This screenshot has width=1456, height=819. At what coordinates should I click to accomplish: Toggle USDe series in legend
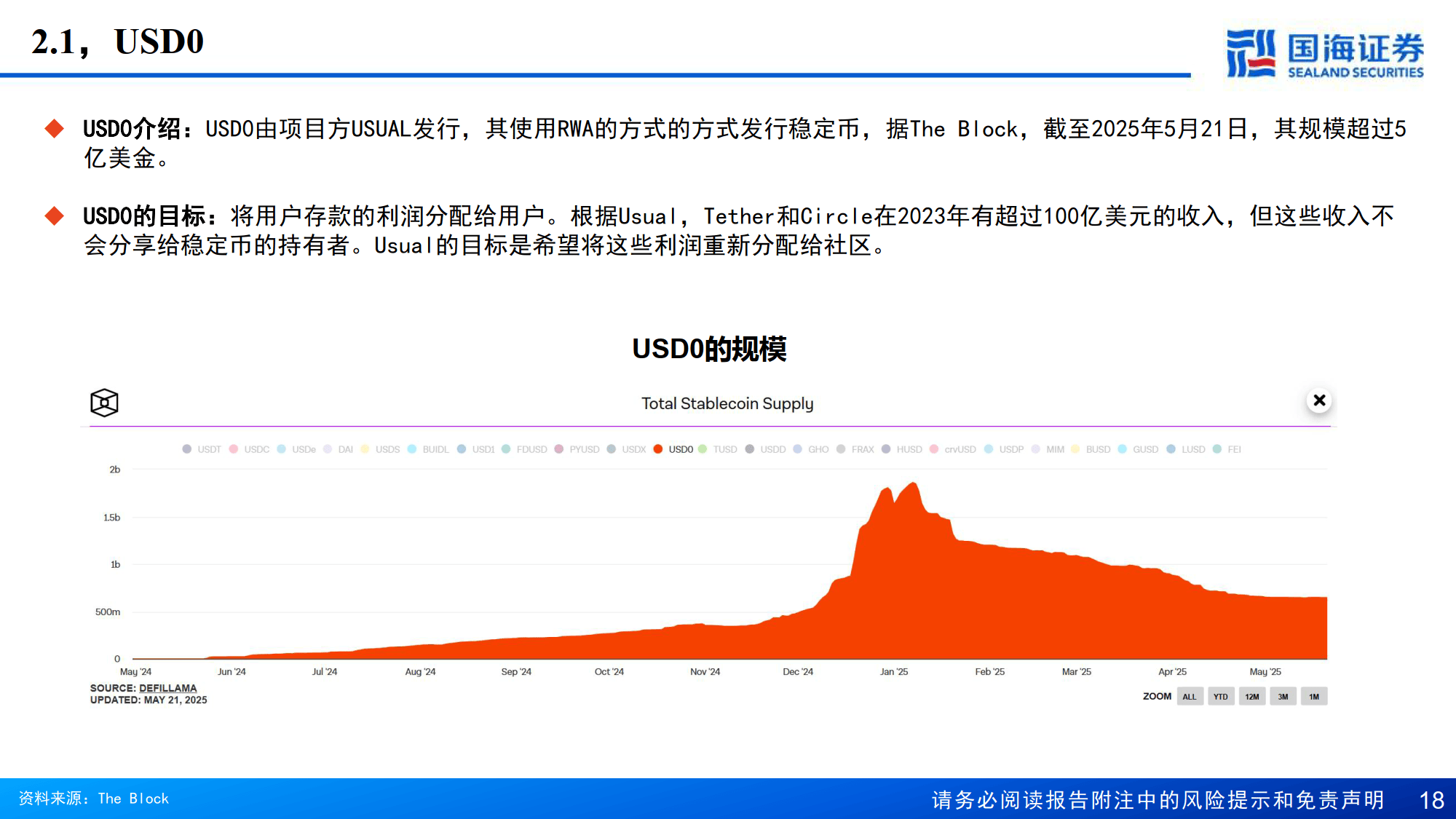[x=296, y=449]
